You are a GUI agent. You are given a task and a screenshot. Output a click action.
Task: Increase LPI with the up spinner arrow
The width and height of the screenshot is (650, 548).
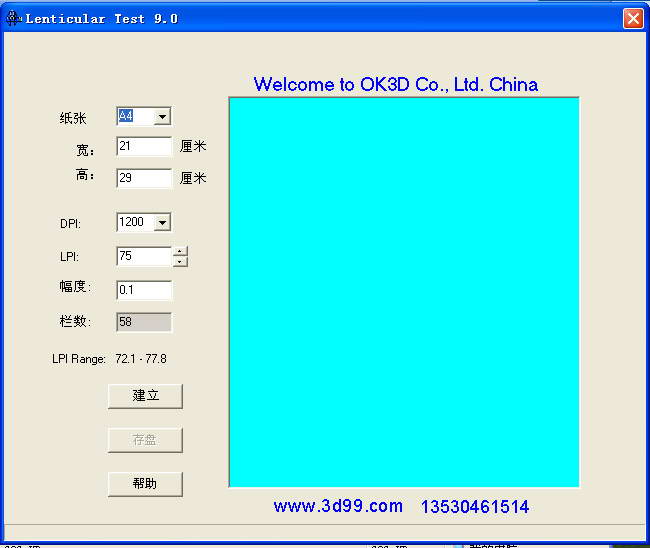(x=180, y=252)
